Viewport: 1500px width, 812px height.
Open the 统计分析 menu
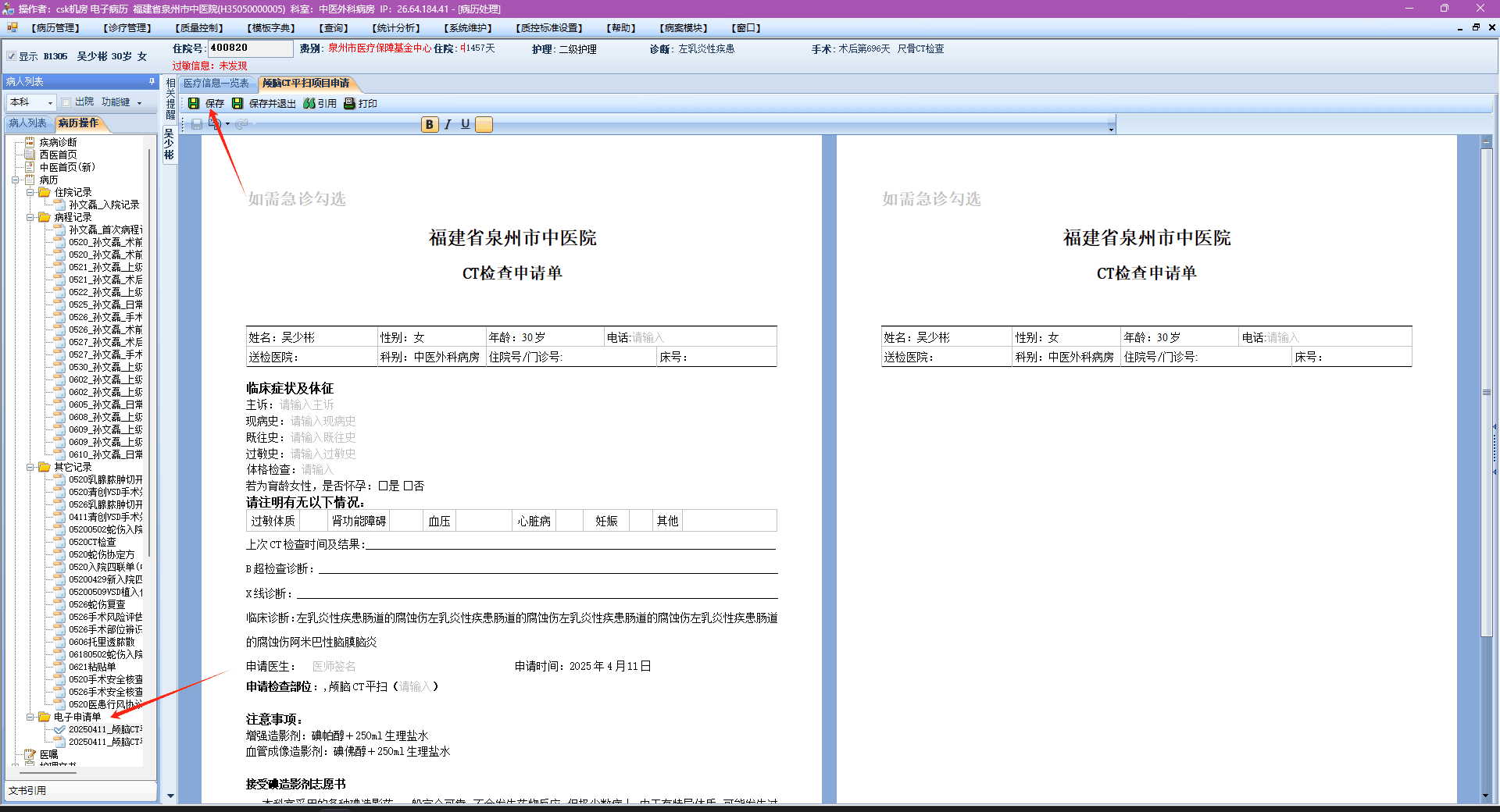(396, 28)
